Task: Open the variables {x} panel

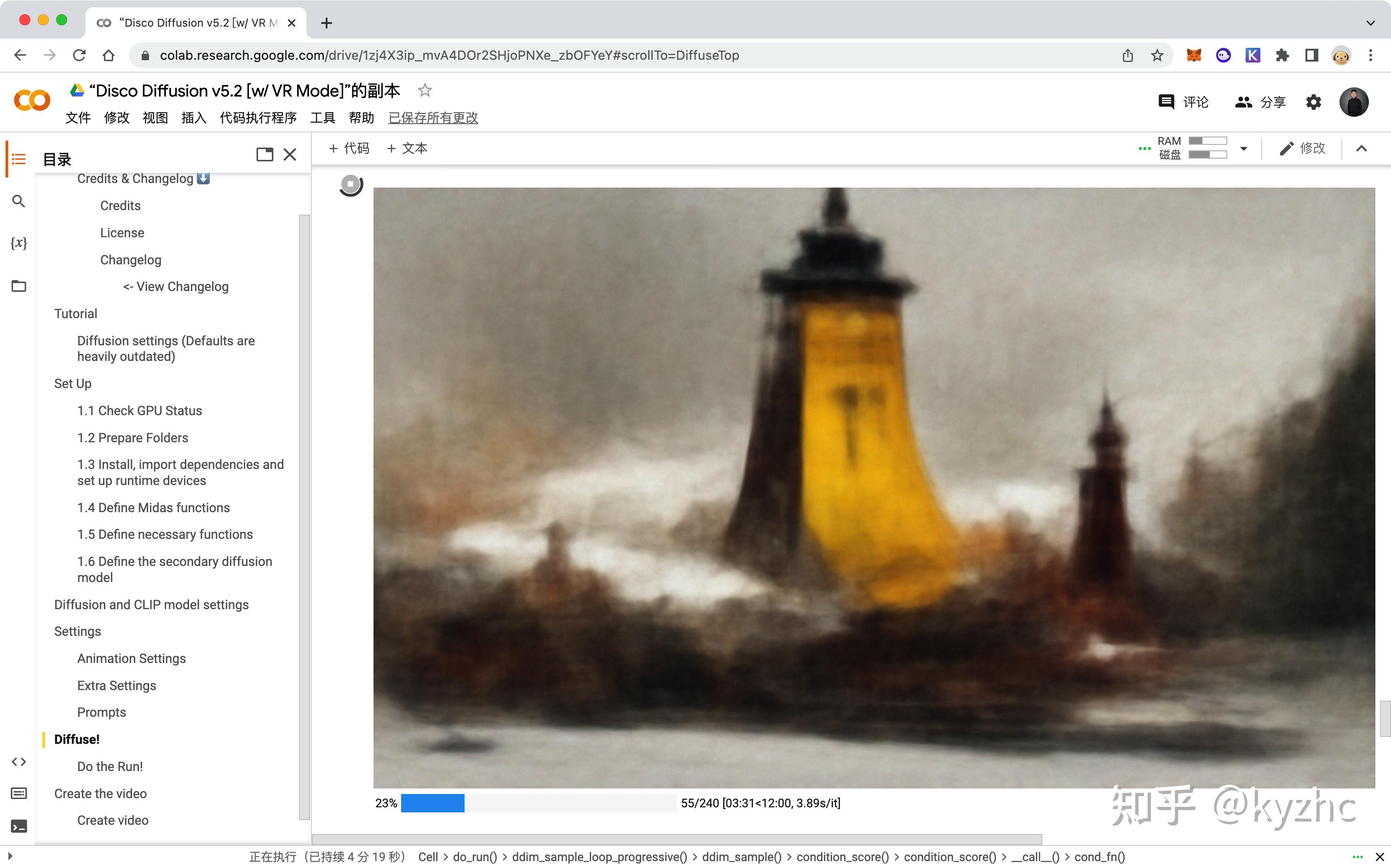Action: (18, 243)
